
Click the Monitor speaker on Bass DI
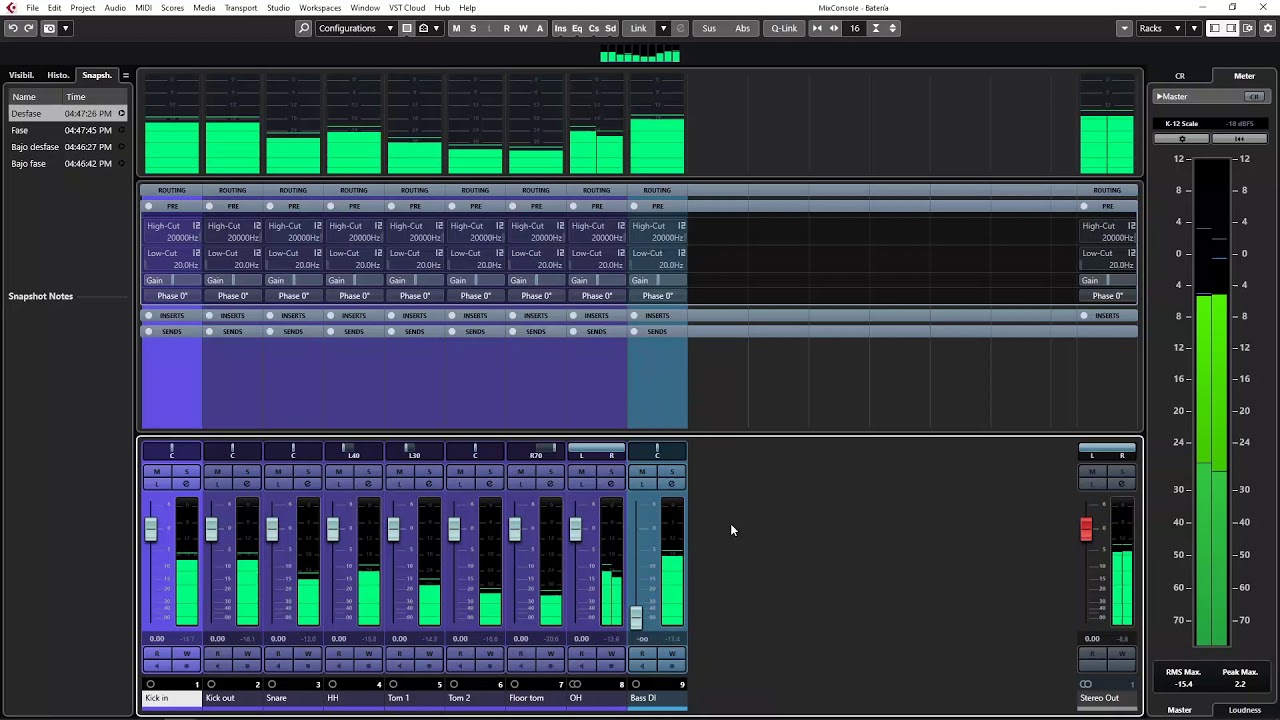tap(642, 665)
